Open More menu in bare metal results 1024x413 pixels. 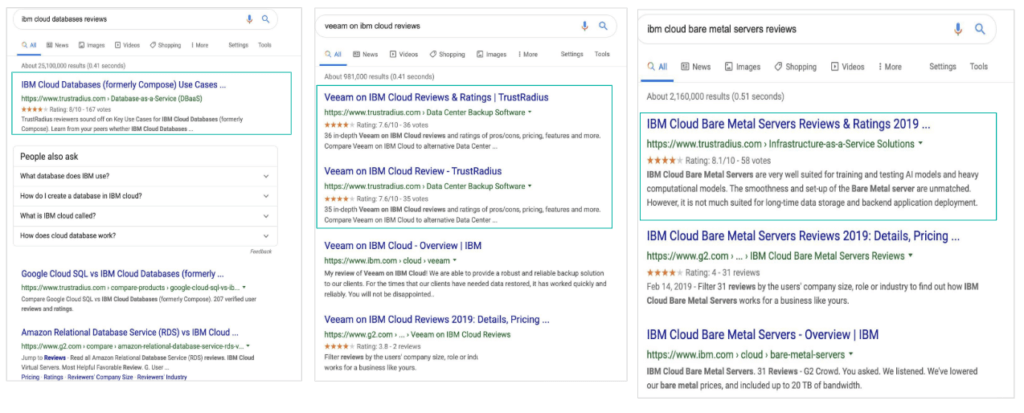tap(890, 67)
